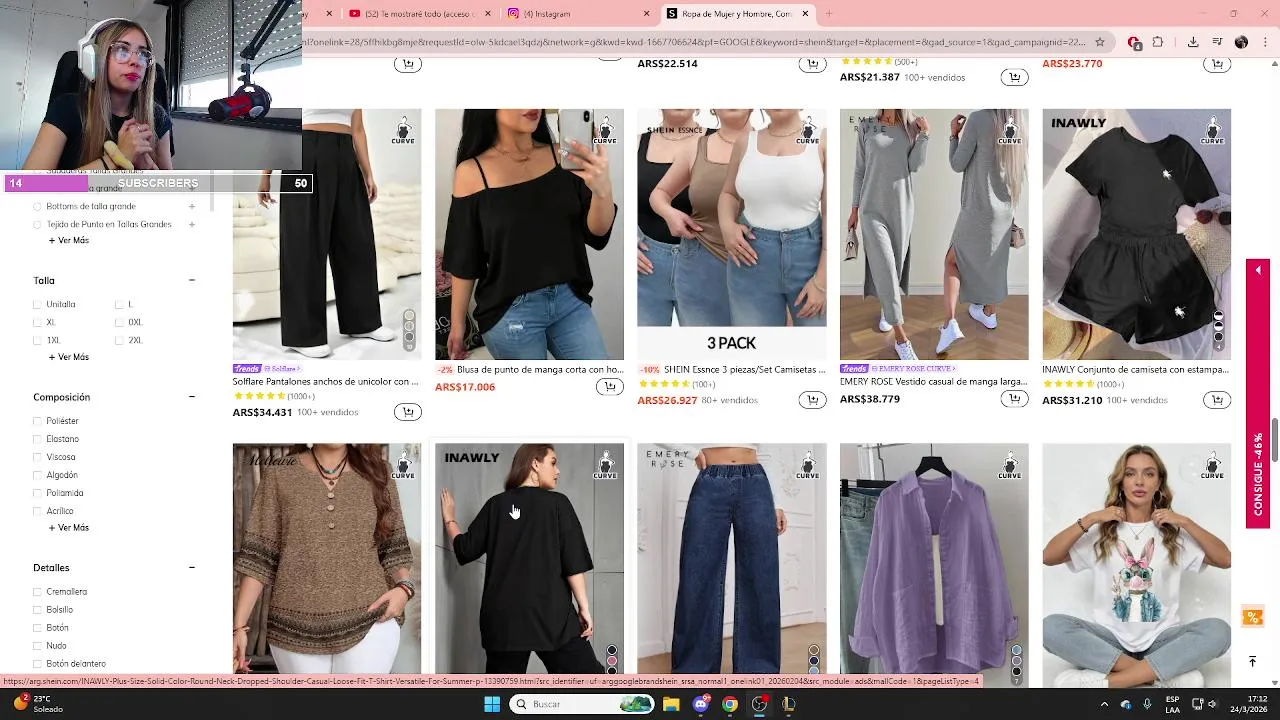Open the Chrome media control icon

coord(1217,42)
